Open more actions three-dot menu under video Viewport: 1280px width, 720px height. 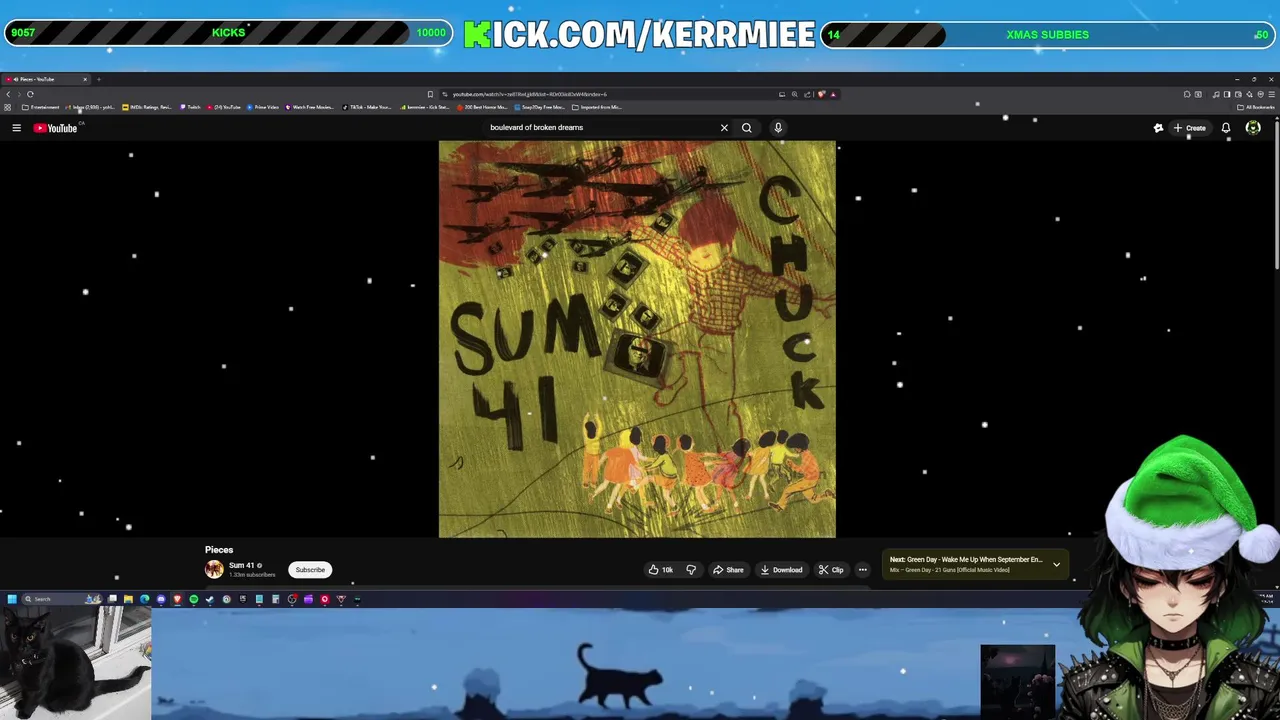pos(863,570)
